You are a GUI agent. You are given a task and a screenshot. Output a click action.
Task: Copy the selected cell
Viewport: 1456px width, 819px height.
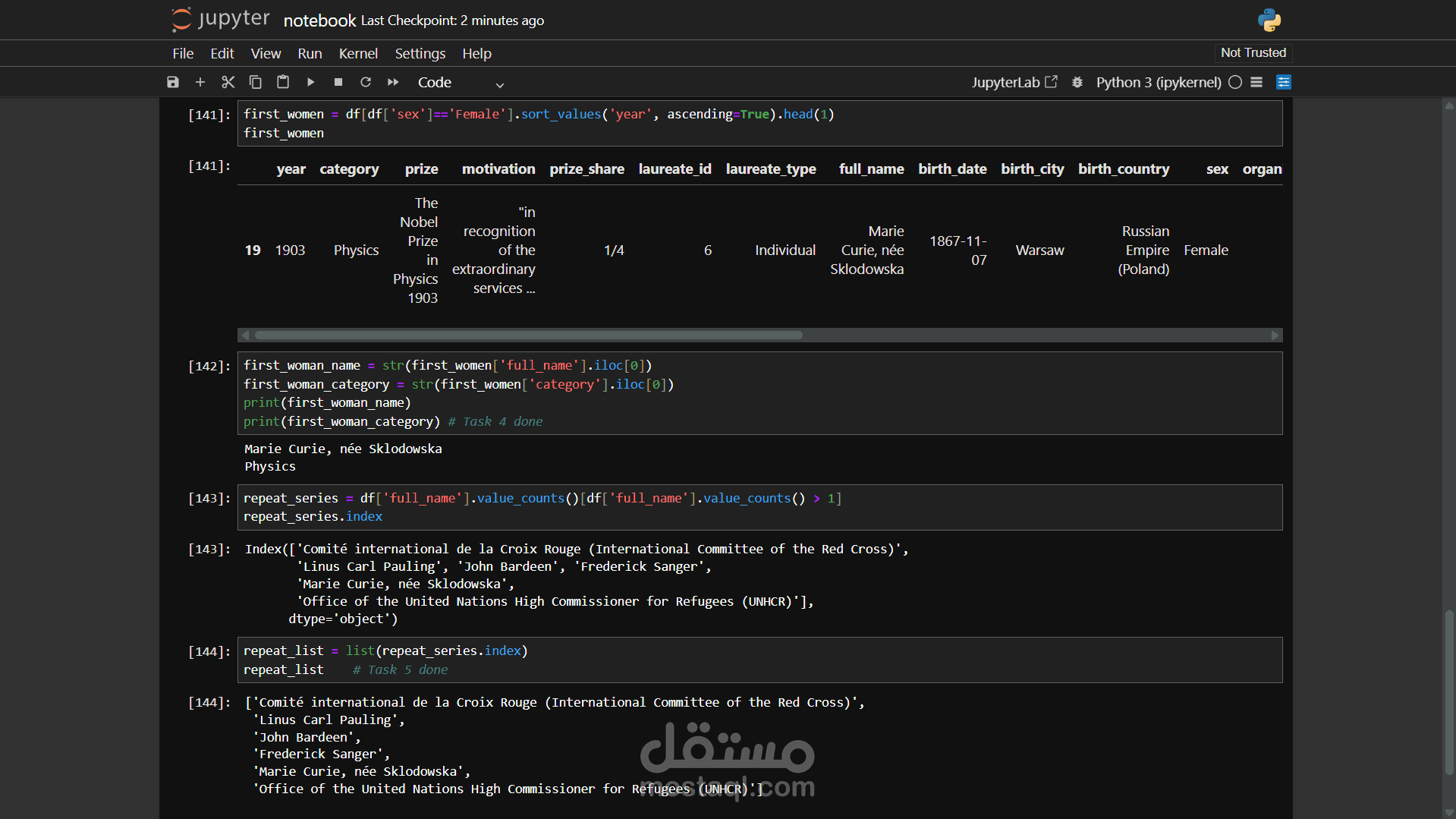point(256,82)
